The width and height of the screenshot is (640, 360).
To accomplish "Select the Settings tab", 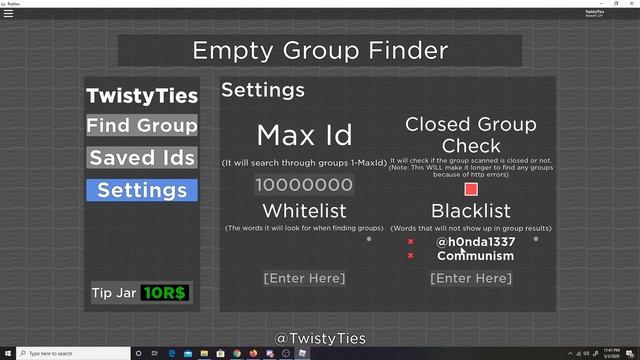I will pos(142,190).
